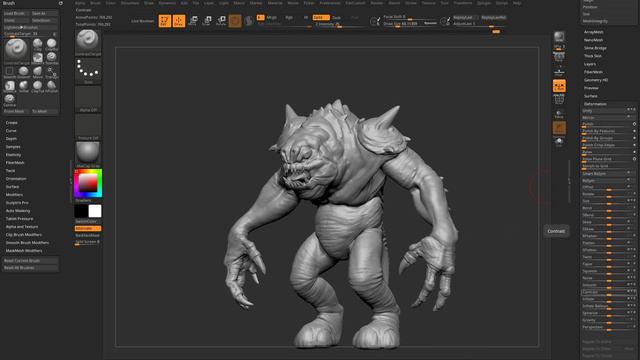Select the white main color swatch

pyautogui.click(x=95, y=211)
